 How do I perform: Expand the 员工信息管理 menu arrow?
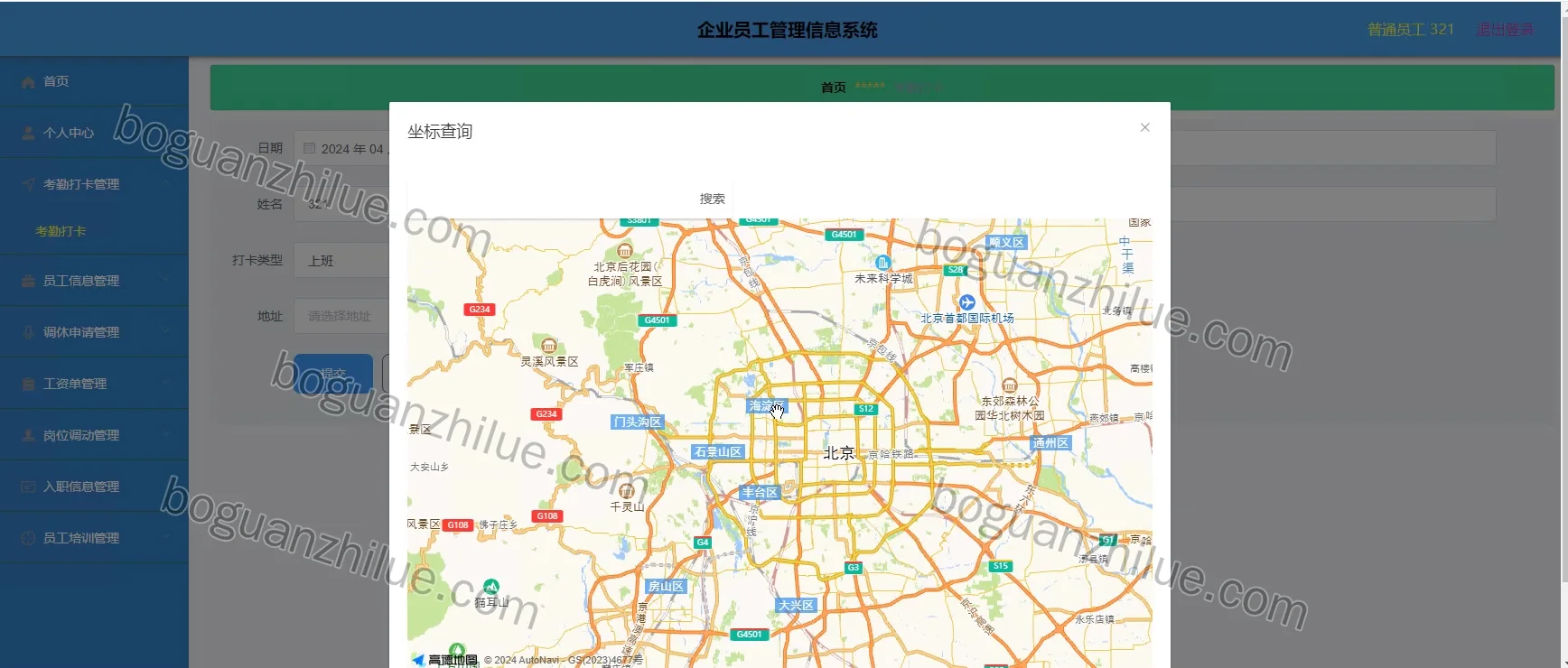165,281
